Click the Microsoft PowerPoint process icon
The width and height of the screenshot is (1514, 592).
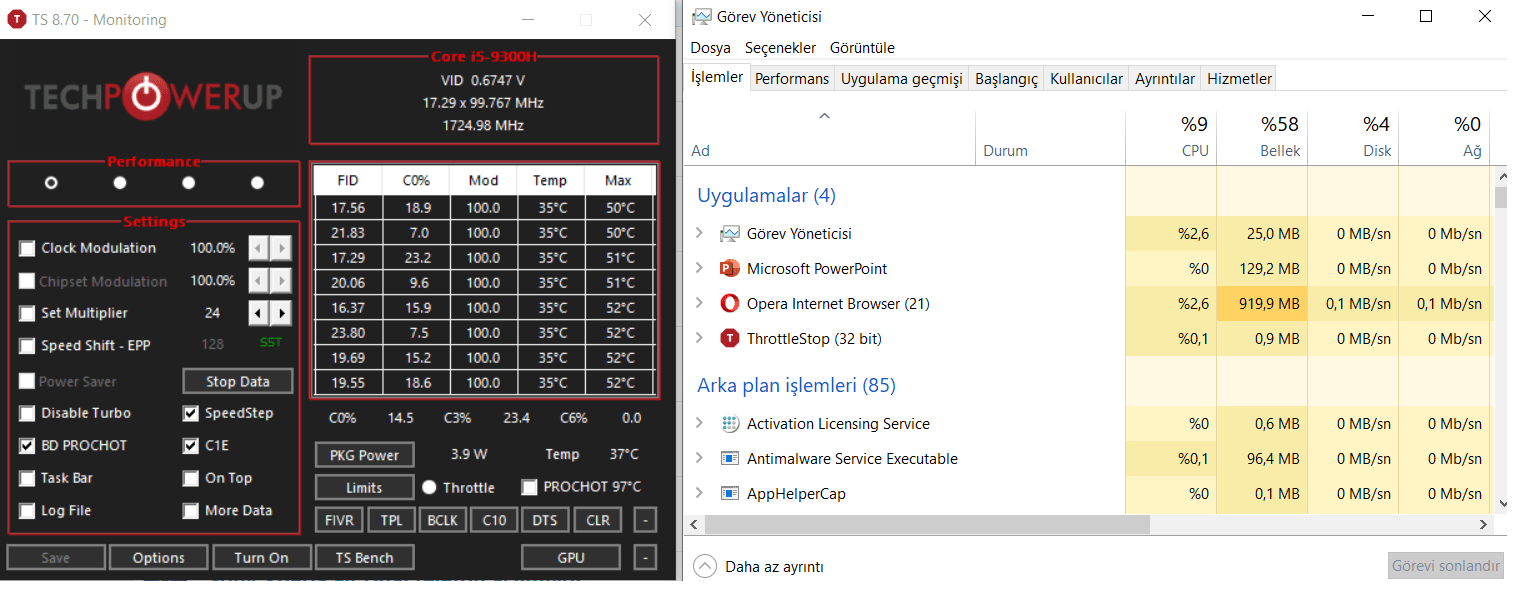(x=729, y=269)
